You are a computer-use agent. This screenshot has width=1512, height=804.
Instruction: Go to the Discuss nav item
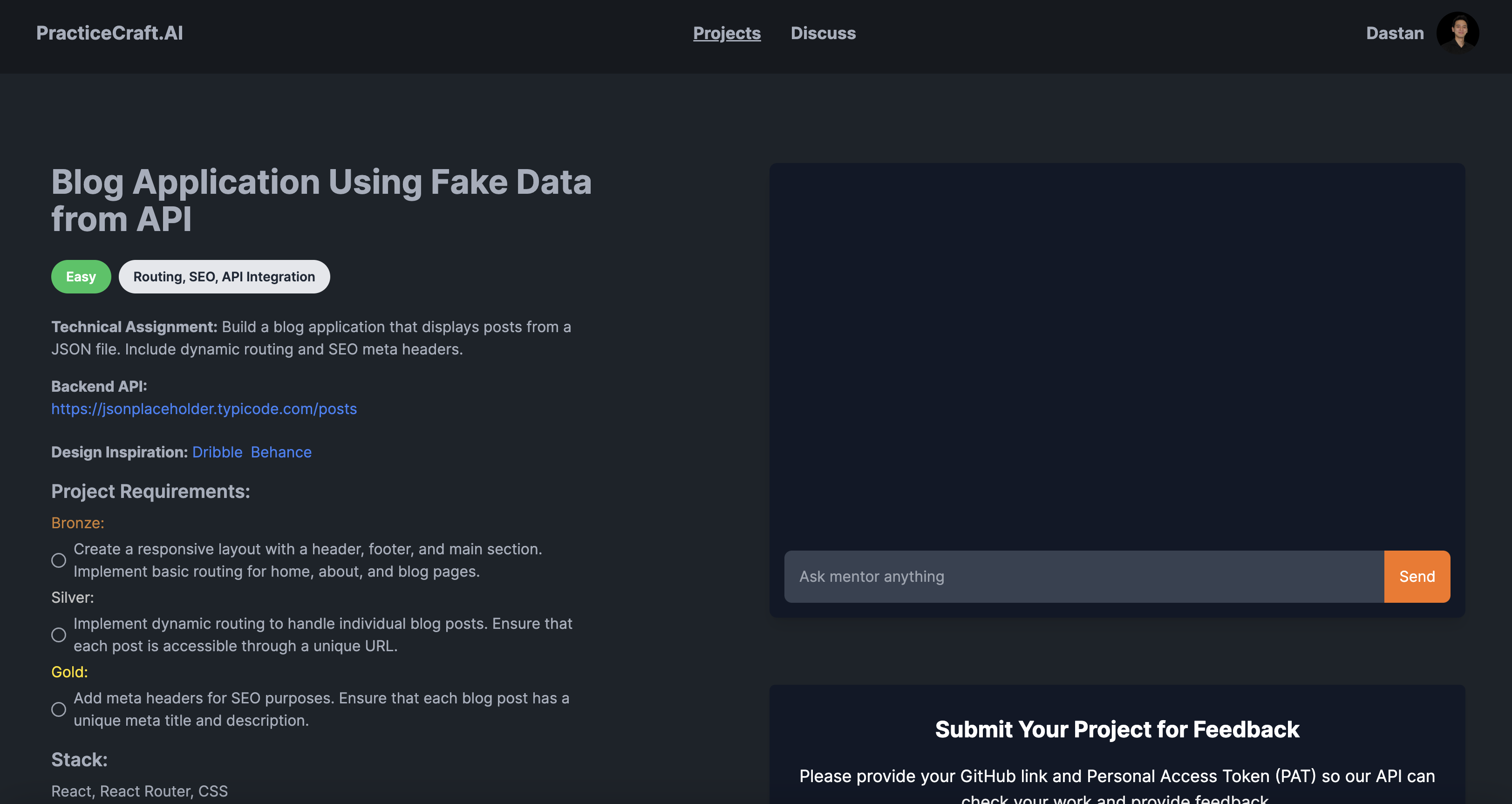822,34
